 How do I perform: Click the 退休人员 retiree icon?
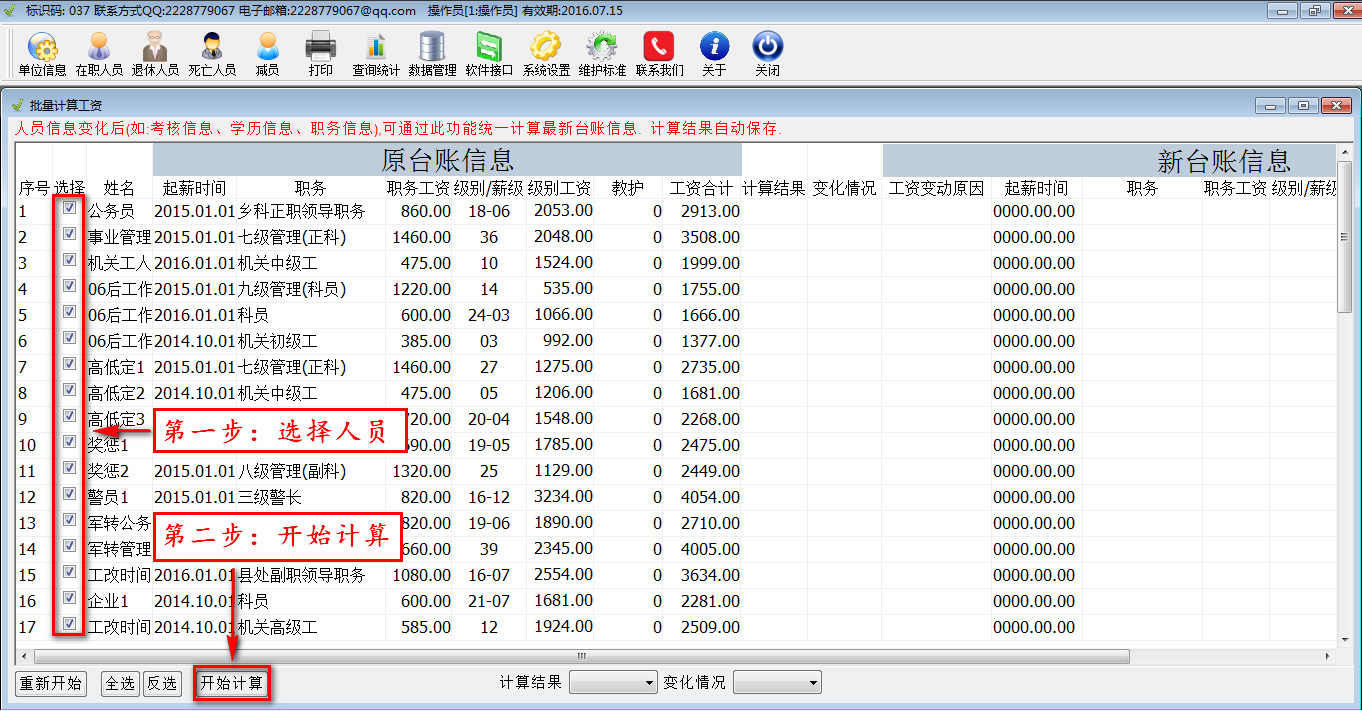[155, 54]
